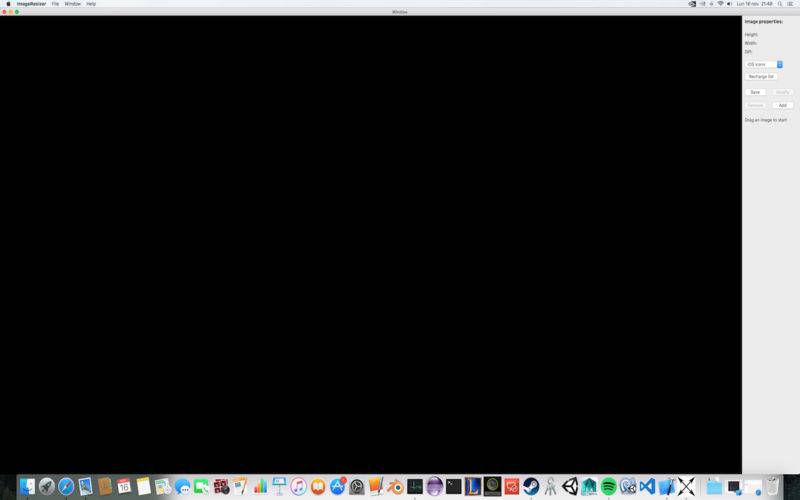Open Notes from the Dock

[143, 486]
